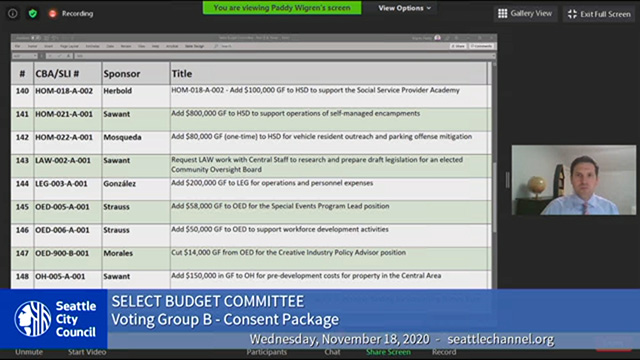Select row number cell '147'
The image size is (640, 360).
pos(22,259)
